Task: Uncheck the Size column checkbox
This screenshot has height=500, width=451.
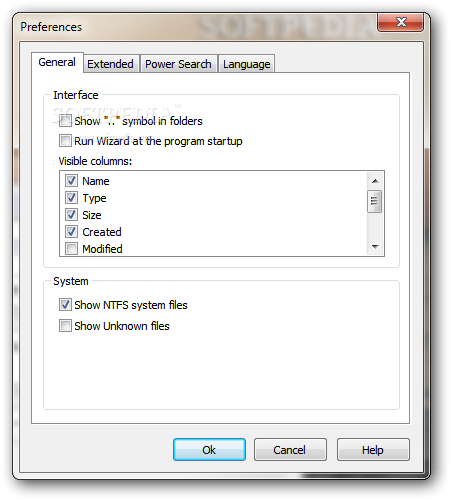Action: tap(71, 215)
